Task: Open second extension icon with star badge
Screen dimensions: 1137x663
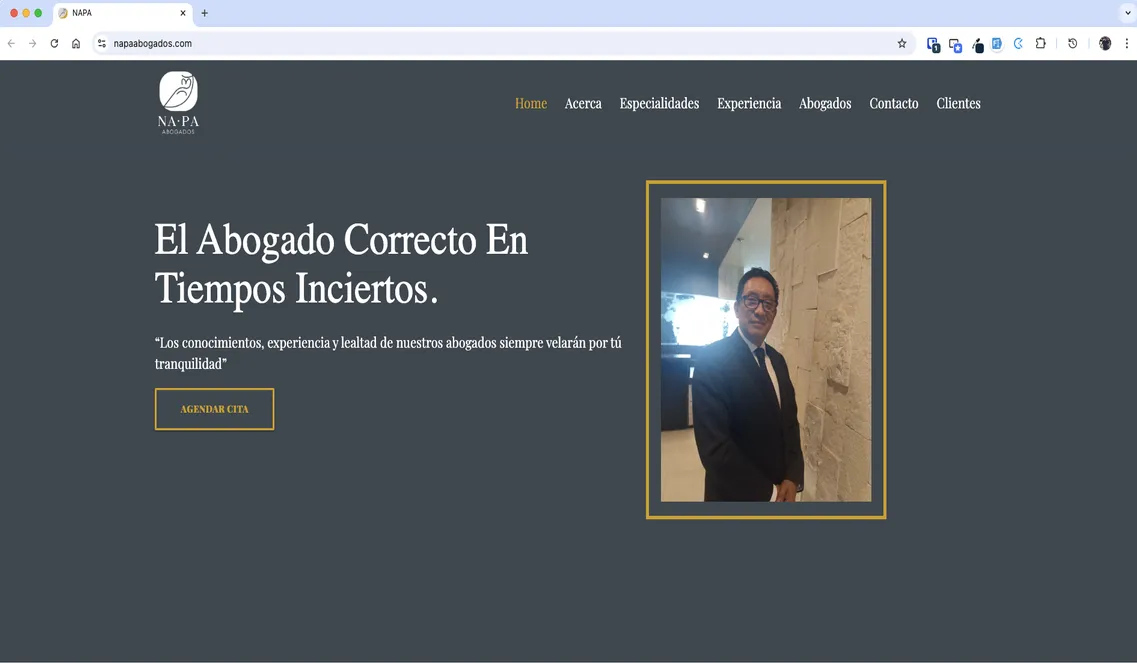Action: pyautogui.click(x=956, y=45)
